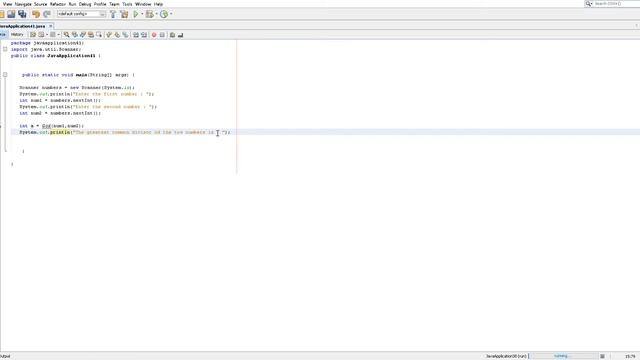
Task: Collapse the main method code fold
Action: tap(5, 75)
